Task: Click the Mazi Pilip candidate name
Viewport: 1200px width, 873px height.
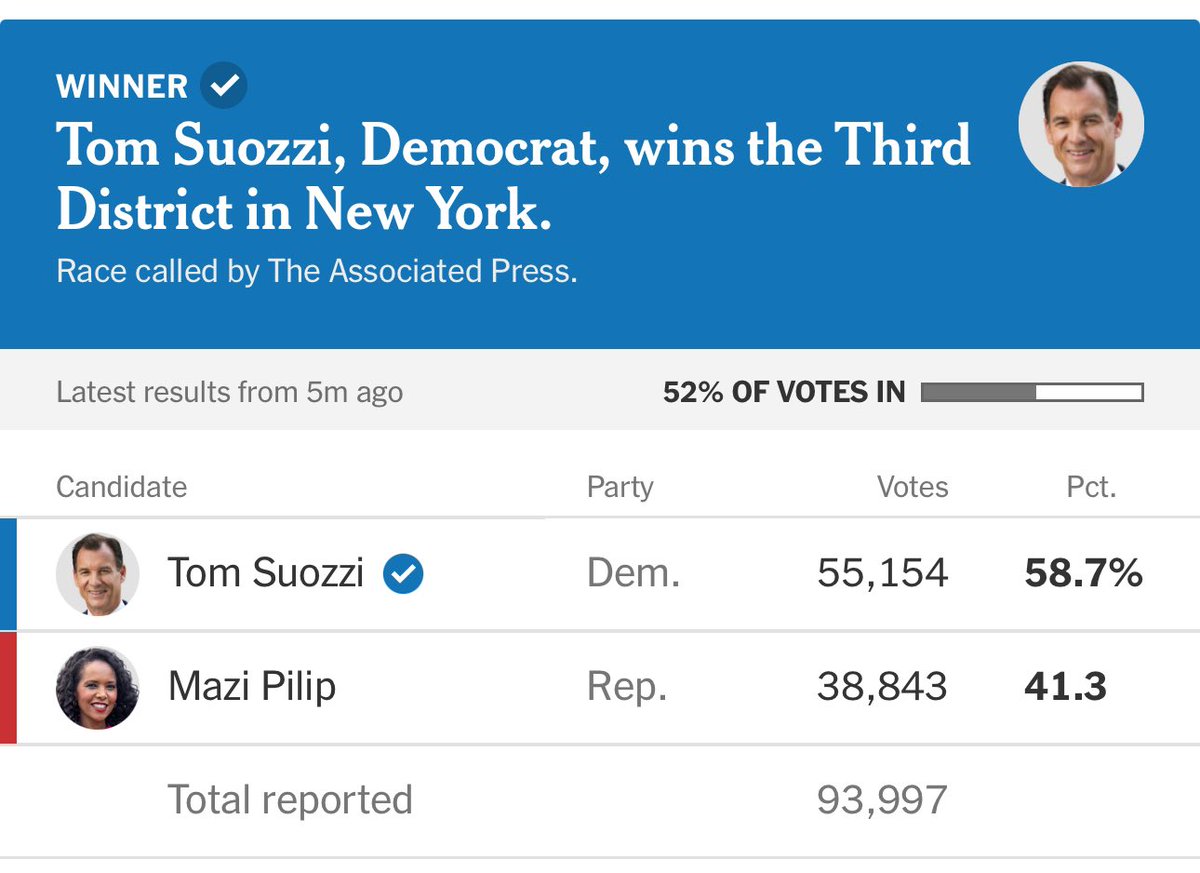Action: 252,686
